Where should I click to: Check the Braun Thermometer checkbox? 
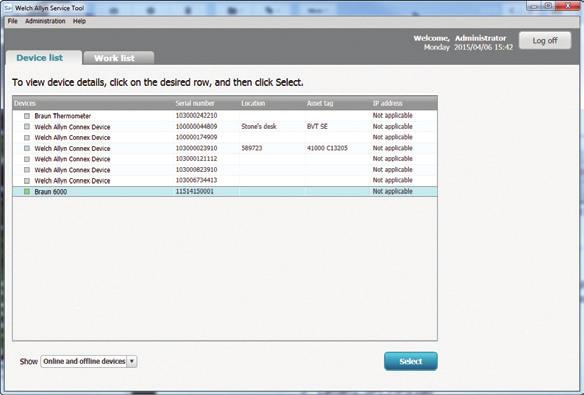(x=27, y=116)
